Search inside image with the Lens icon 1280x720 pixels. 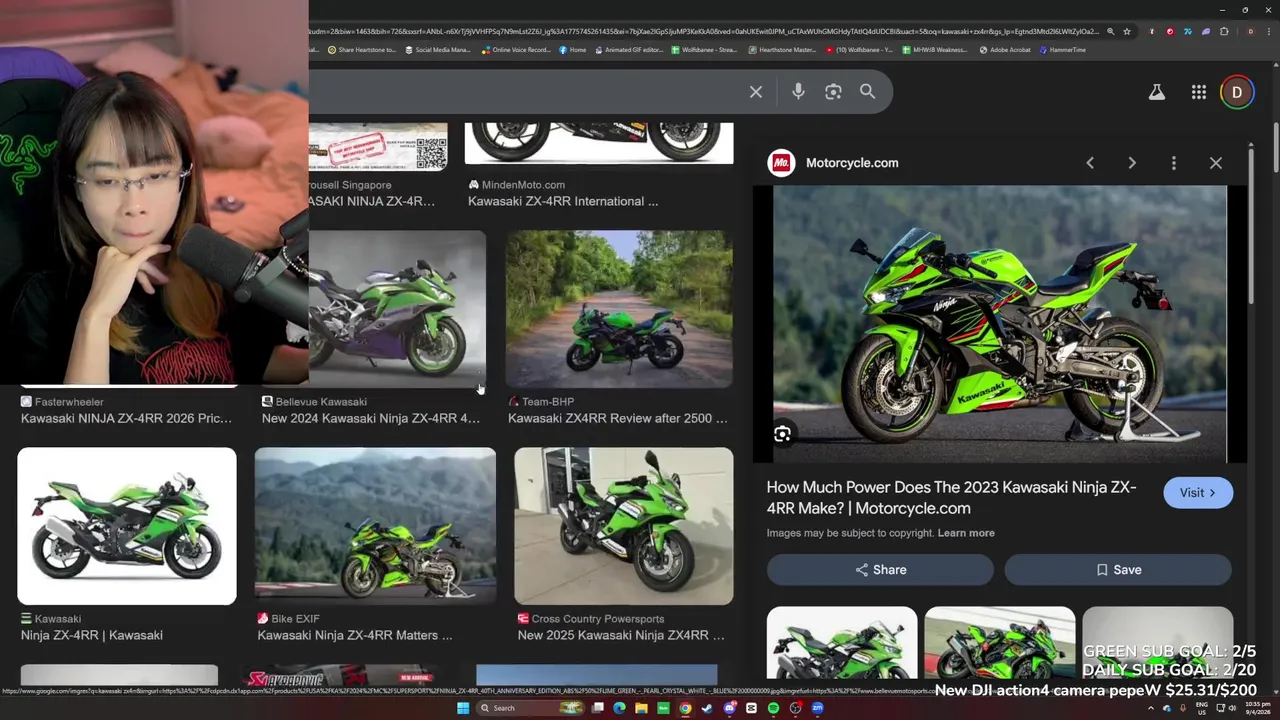[782, 434]
